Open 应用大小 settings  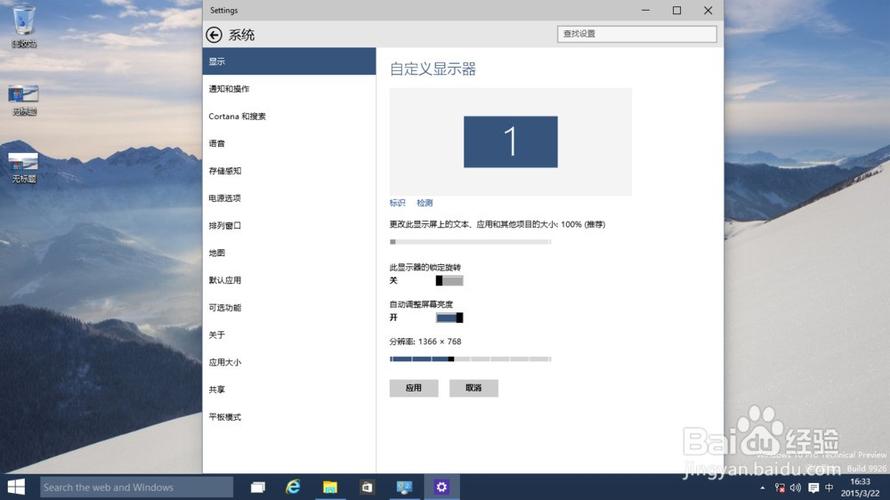[x=289, y=362]
